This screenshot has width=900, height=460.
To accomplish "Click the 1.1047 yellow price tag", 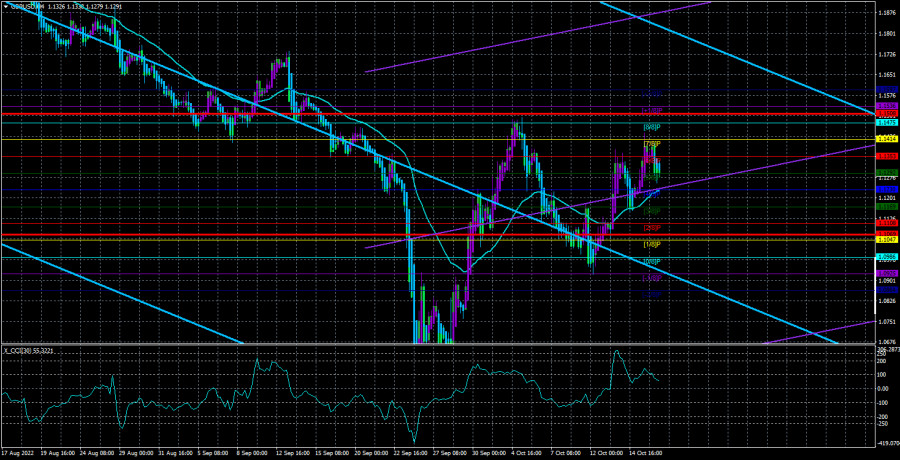I will coord(887,238).
